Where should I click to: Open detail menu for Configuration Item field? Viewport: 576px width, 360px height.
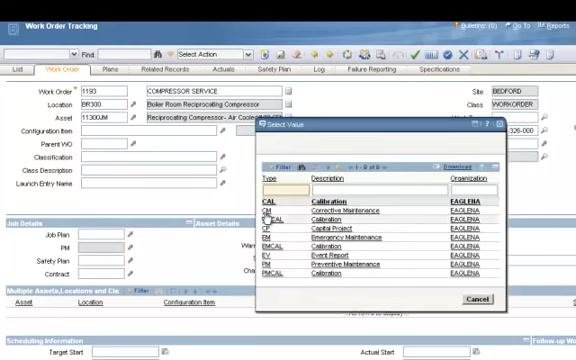[223, 131]
